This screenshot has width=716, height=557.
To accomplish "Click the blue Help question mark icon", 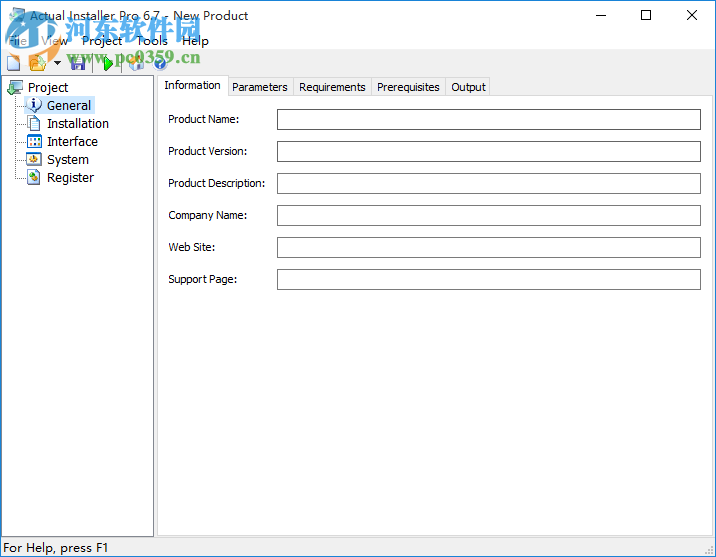I will [x=160, y=63].
